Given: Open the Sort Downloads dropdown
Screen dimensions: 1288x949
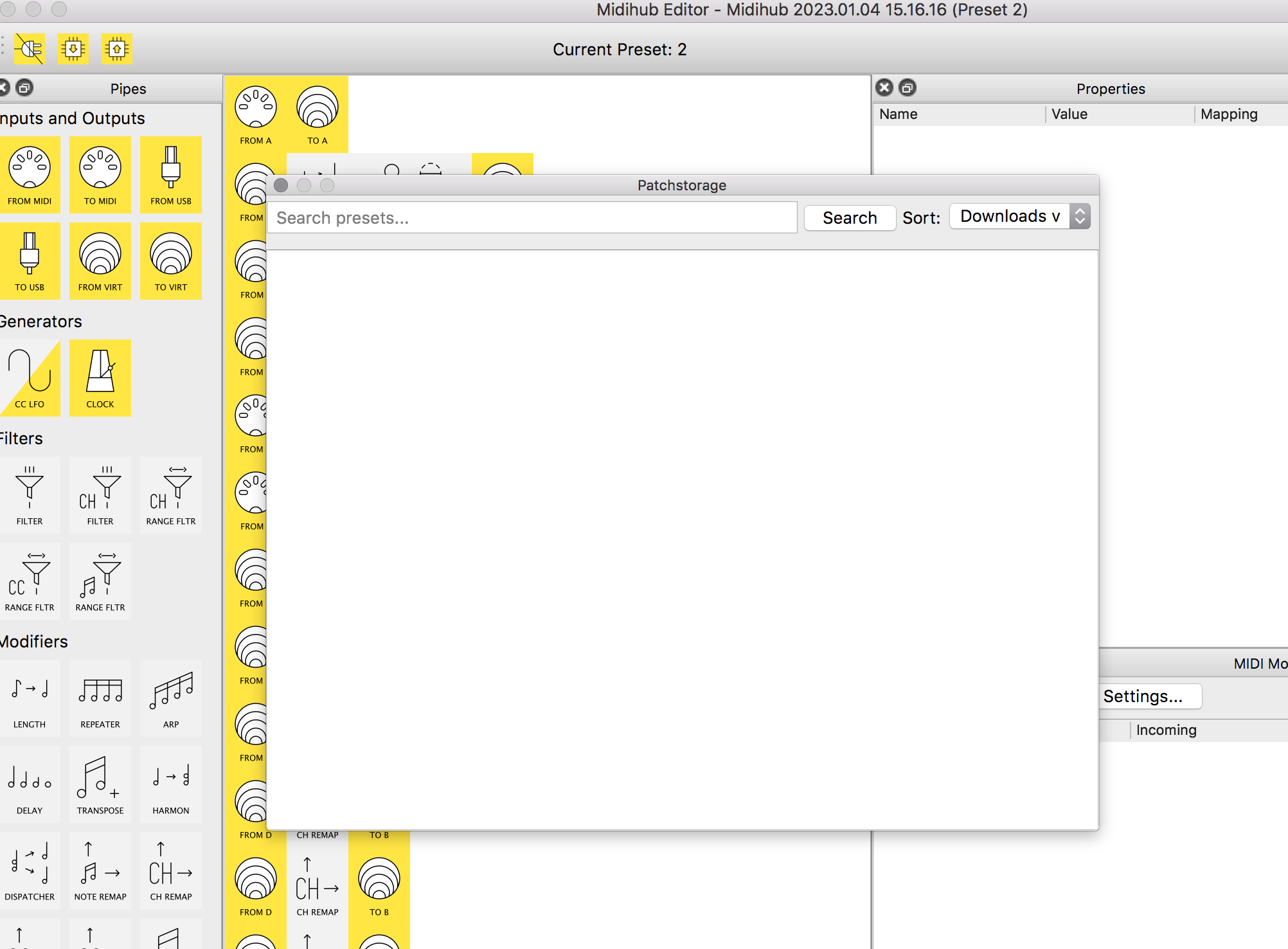Looking at the screenshot, I should coord(1019,217).
